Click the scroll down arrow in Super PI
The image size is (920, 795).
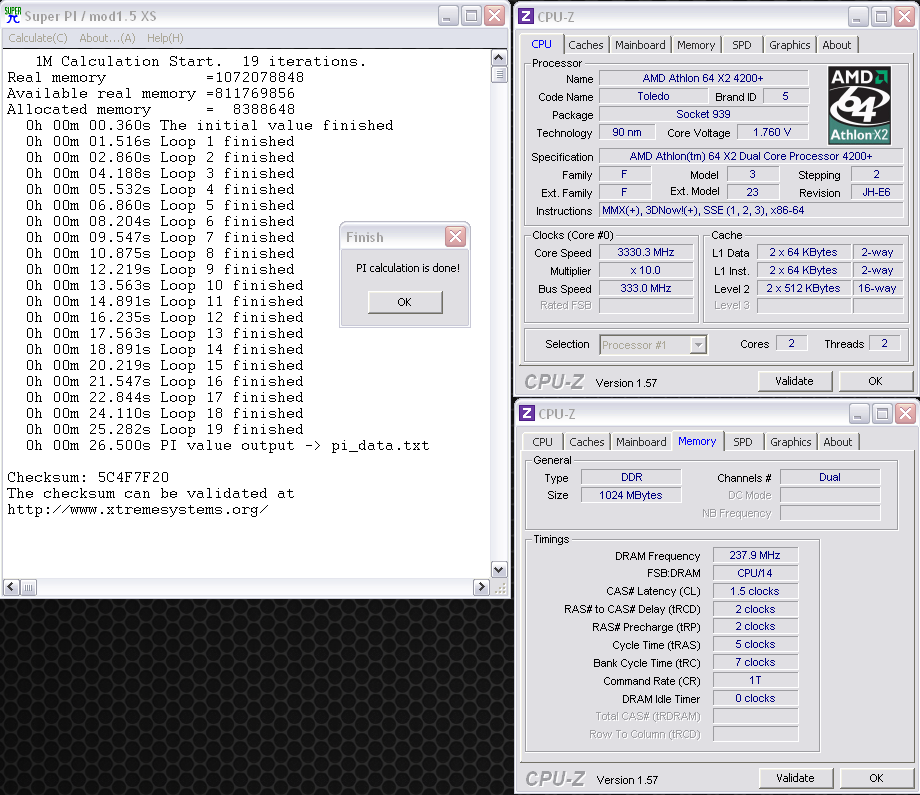tap(499, 569)
